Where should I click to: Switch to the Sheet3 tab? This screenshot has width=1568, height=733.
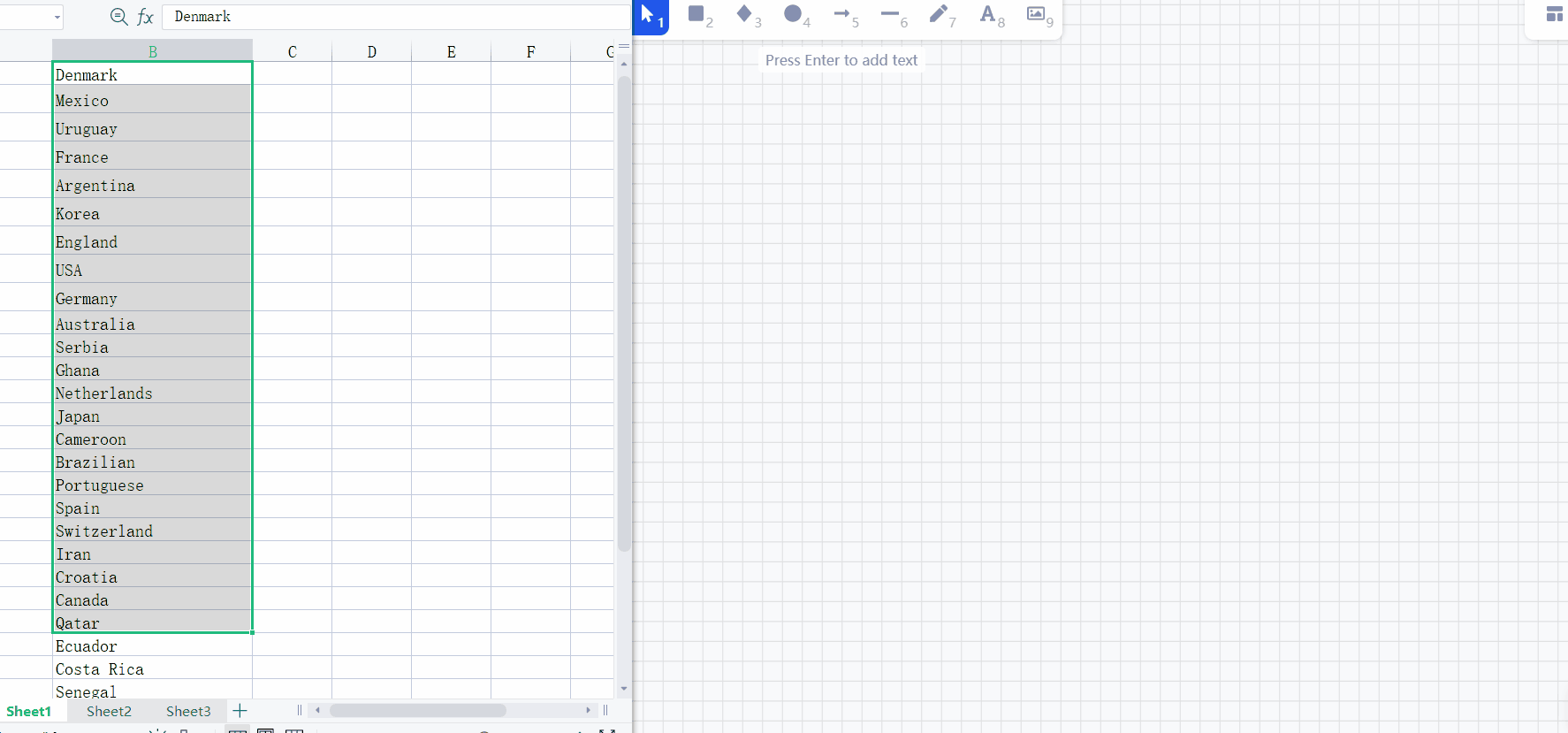188,711
